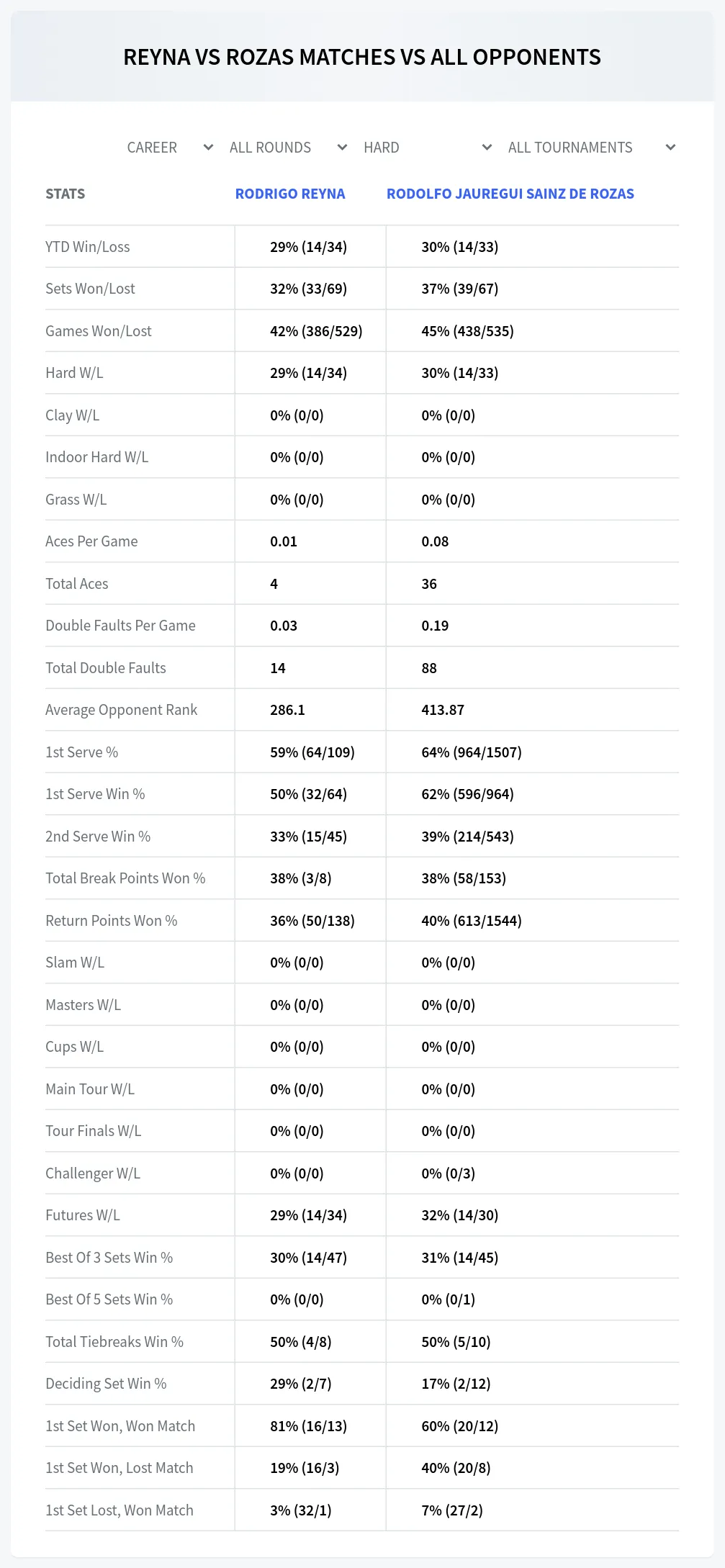Click the chevron next to CAREER
Viewport: 725px width, 1568px height.
pos(208,148)
